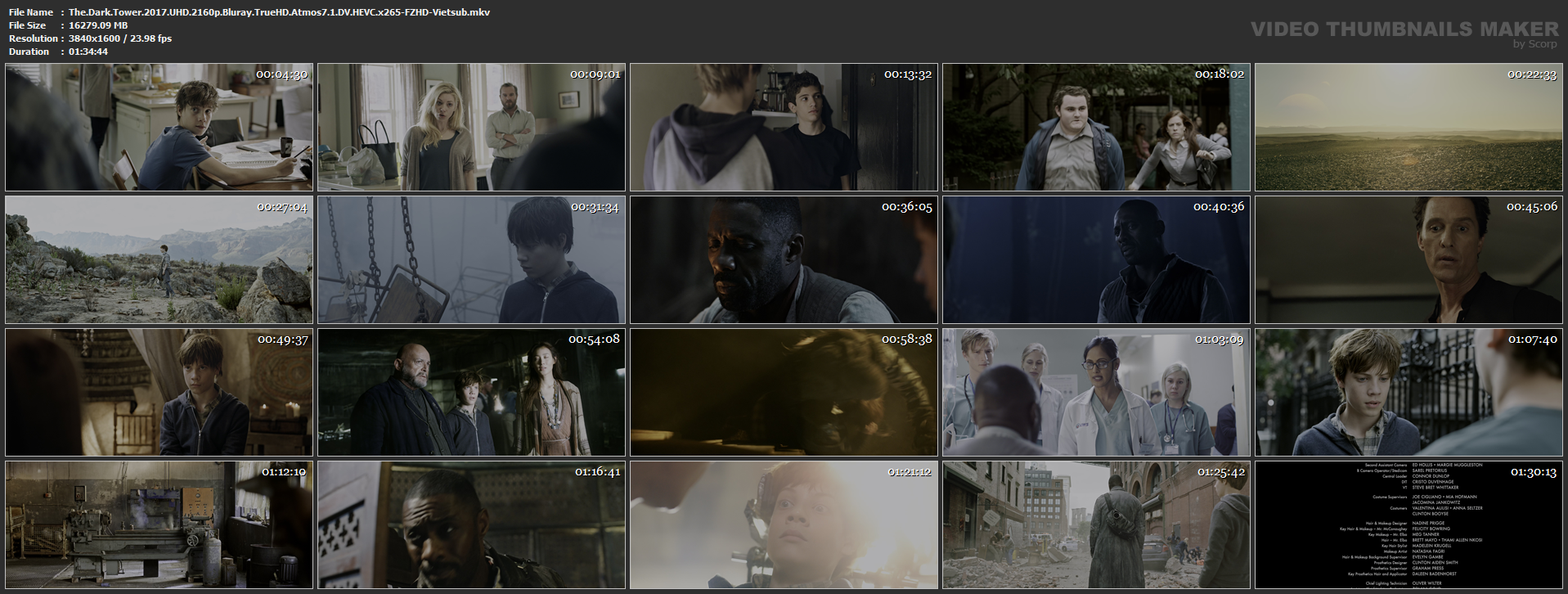Open the mountain scene thumbnail 00:27:04
Image resolution: width=1568 pixels, height=594 pixels.
coord(159,259)
